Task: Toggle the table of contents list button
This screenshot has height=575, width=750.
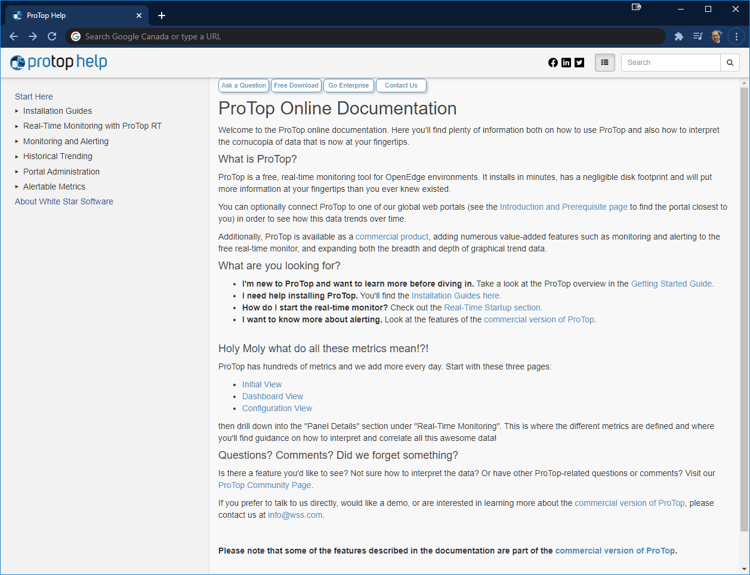Action: 605,63
